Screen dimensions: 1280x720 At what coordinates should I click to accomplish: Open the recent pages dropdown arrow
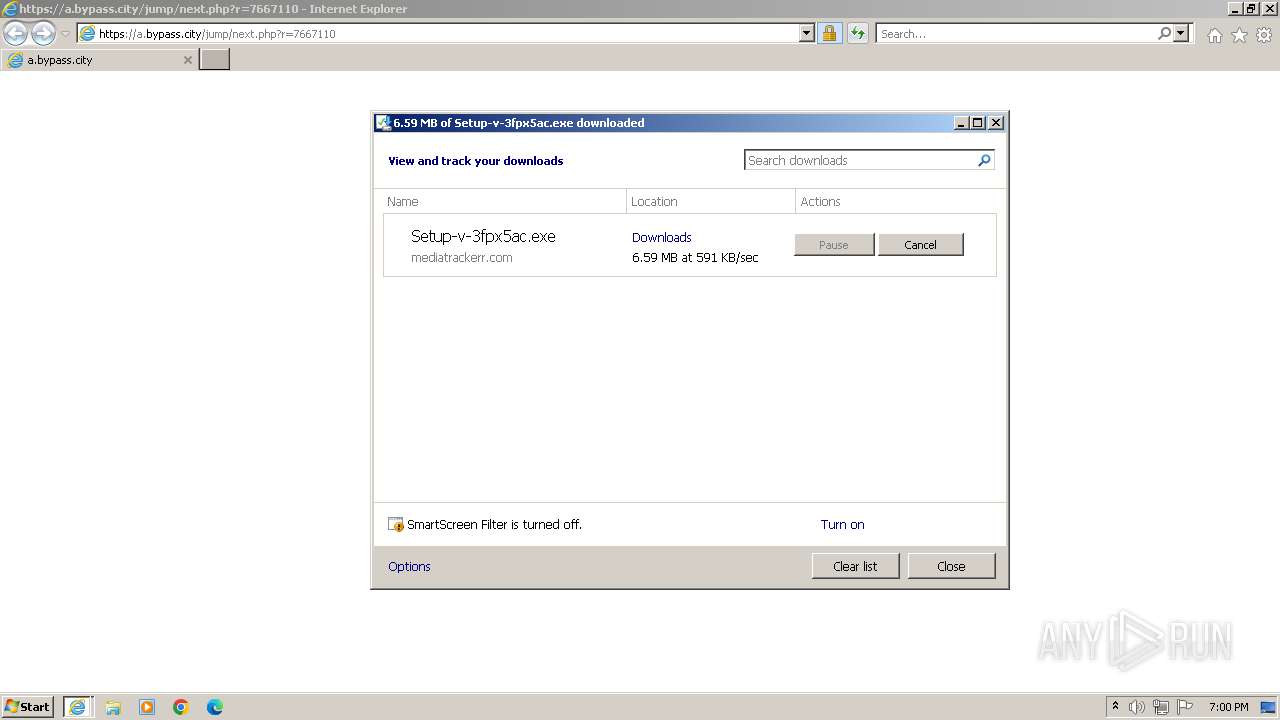click(x=66, y=34)
